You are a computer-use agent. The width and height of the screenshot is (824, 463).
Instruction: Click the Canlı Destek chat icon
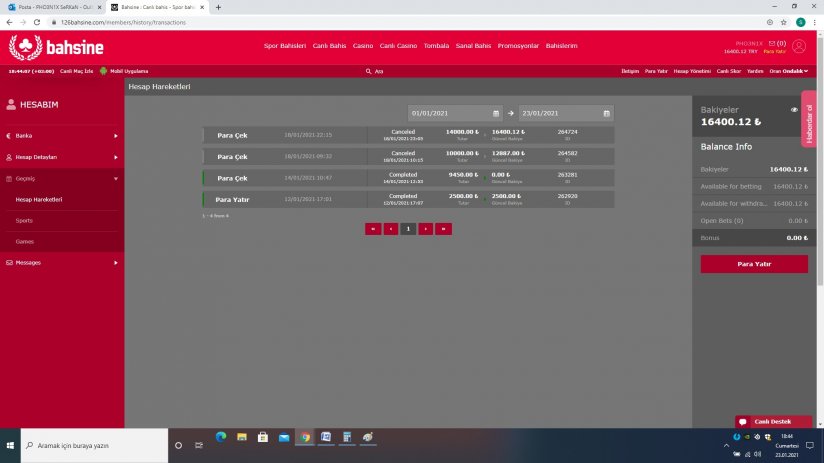(743, 421)
